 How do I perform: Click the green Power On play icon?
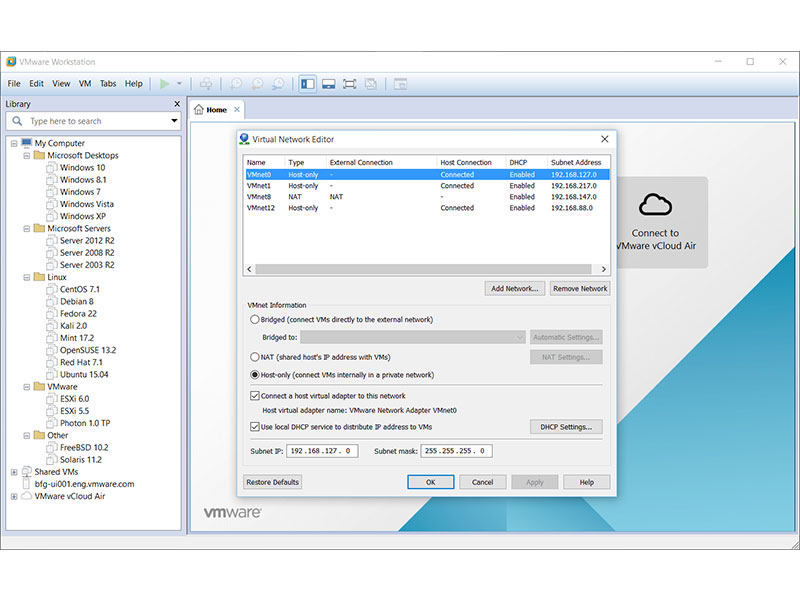tap(164, 84)
